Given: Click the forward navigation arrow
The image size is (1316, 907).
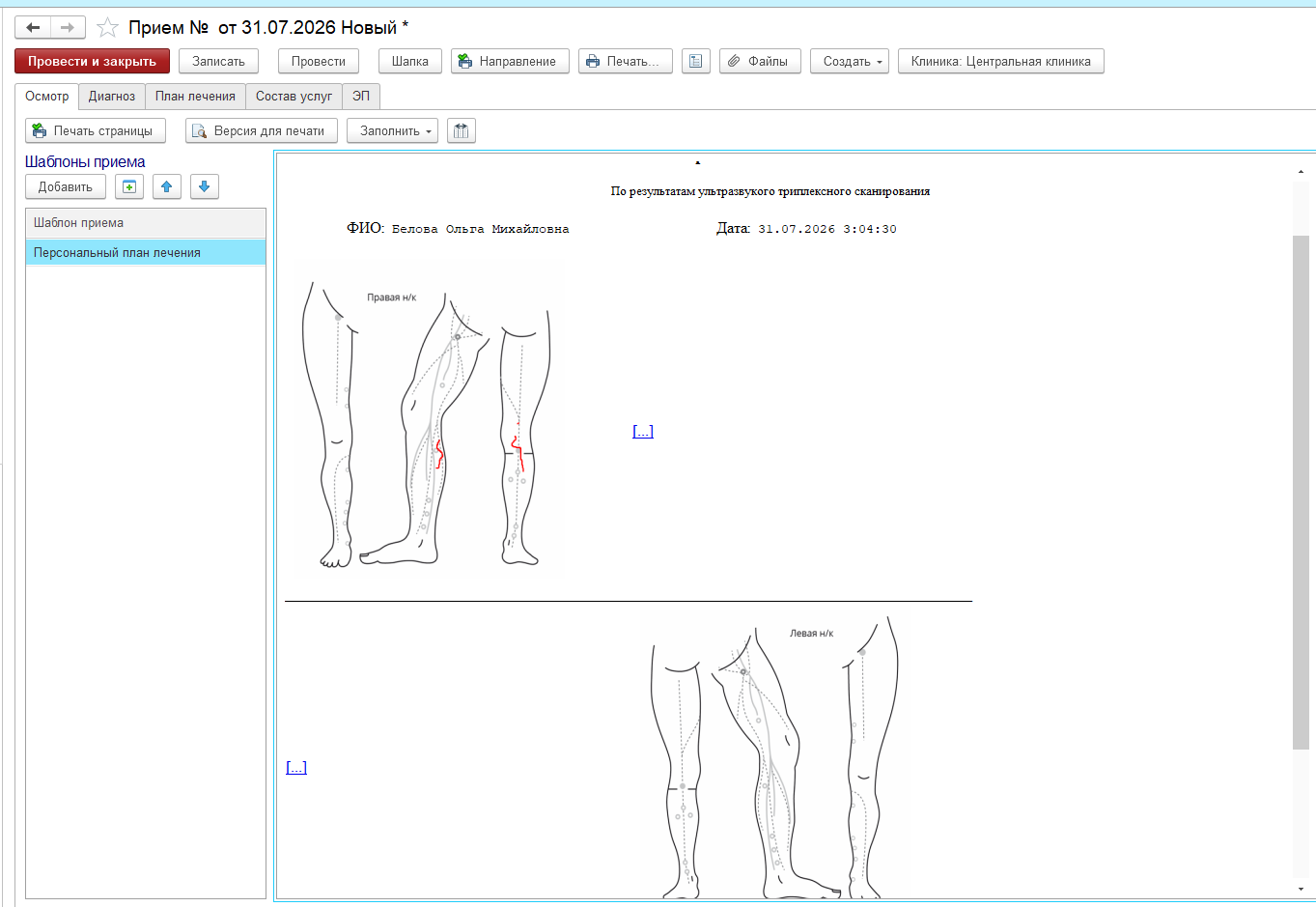Looking at the screenshot, I should click(68, 28).
